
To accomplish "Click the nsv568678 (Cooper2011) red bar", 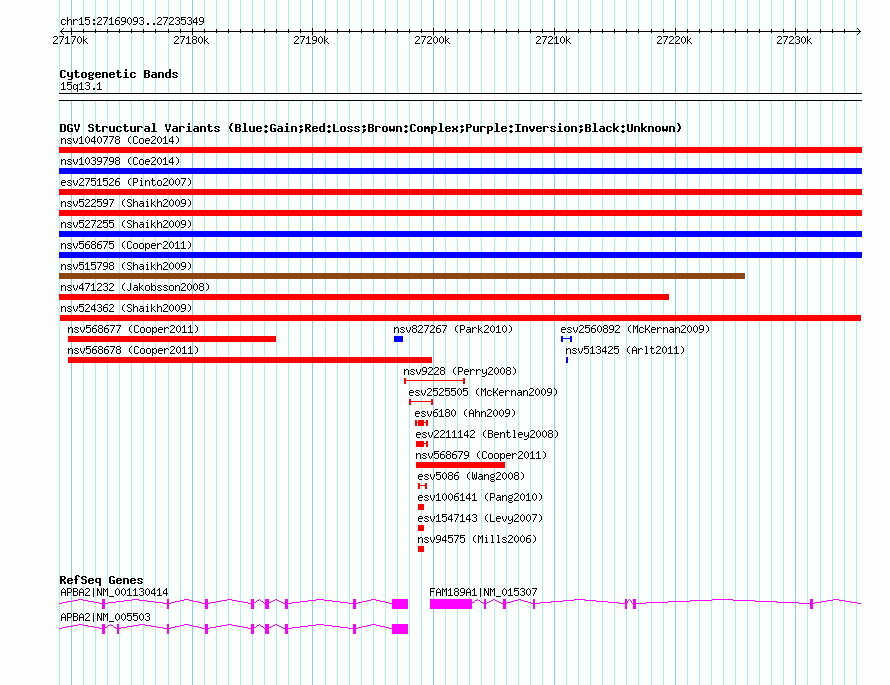I will [x=250, y=360].
